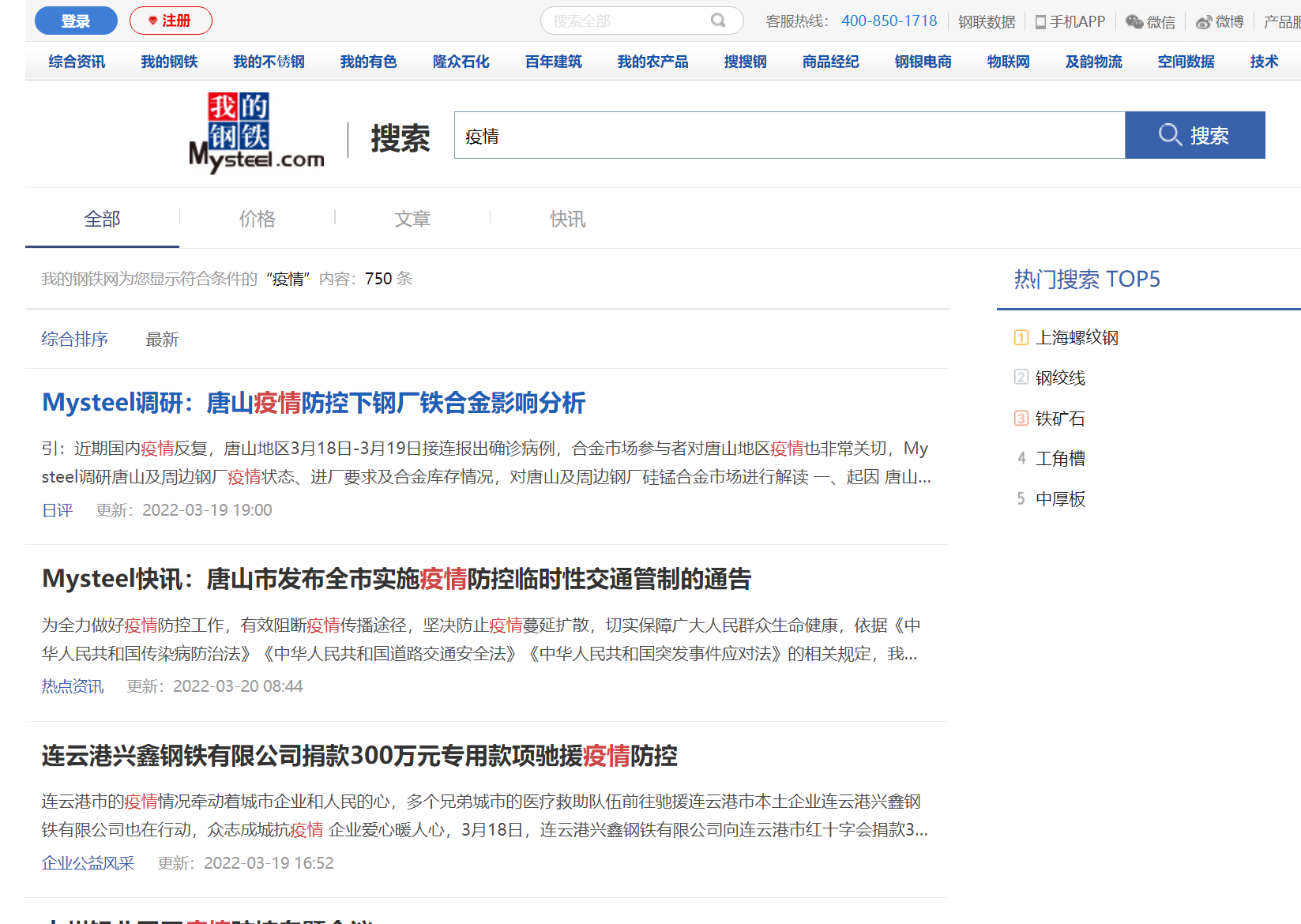Open article 连云港兴鑫钢铁有限公司捐款300万元
This screenshot has height=924, width=1301.
click(x=359, y=756)
